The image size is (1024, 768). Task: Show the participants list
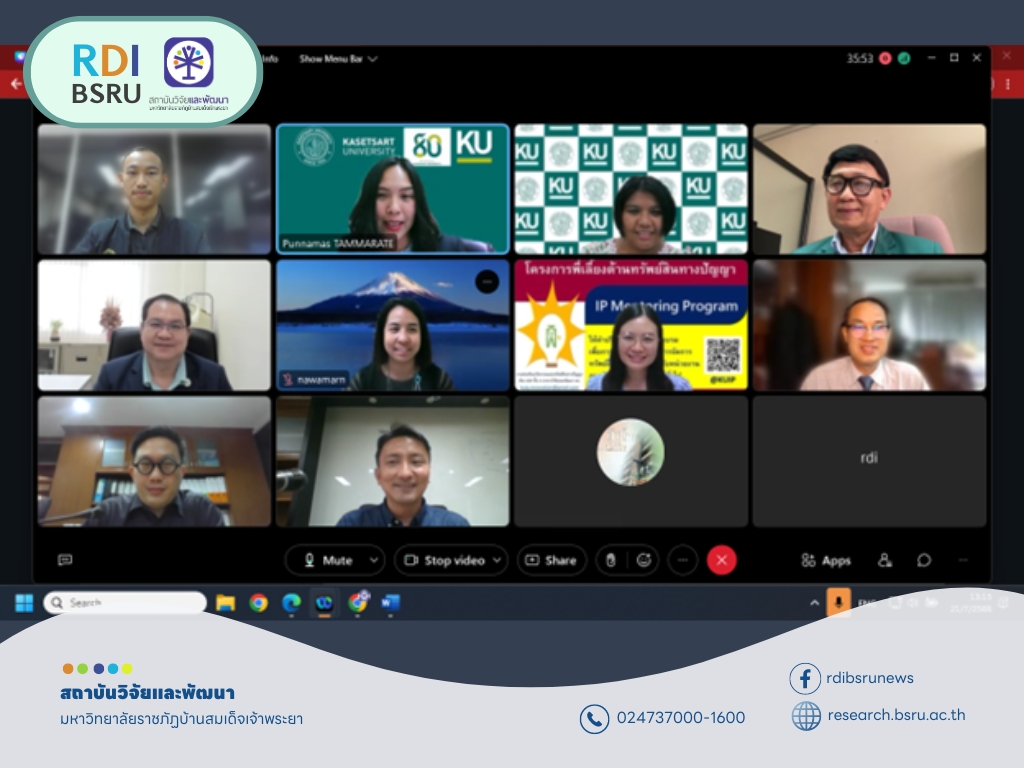tap(885, 560)
